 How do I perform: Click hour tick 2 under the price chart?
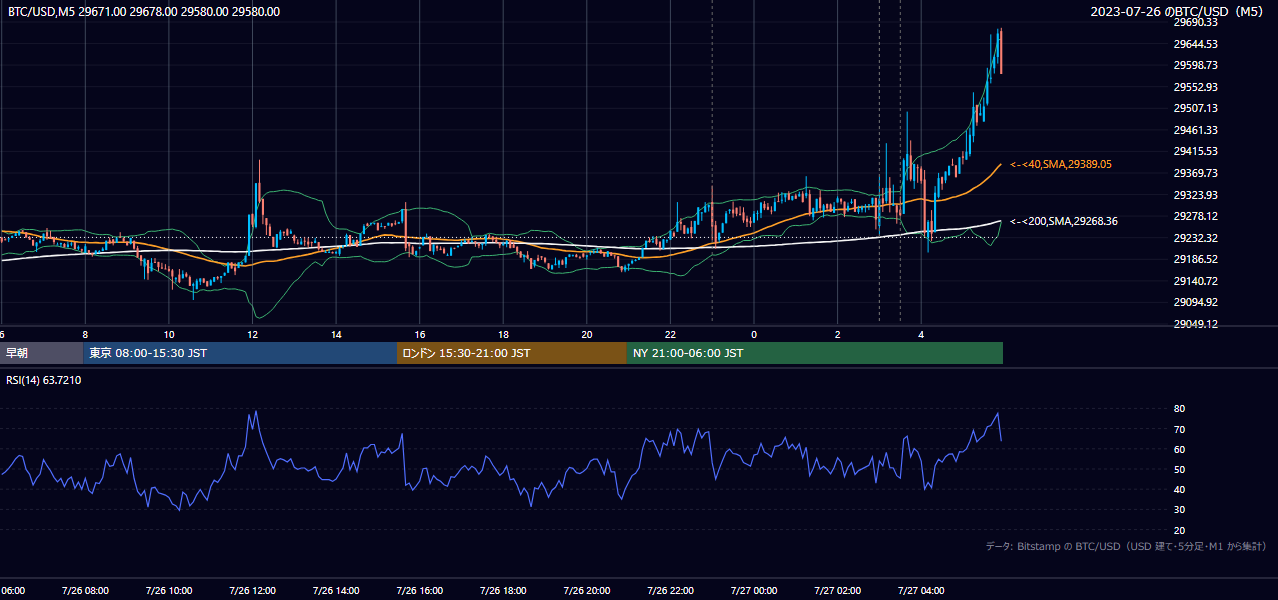[838, 335]
